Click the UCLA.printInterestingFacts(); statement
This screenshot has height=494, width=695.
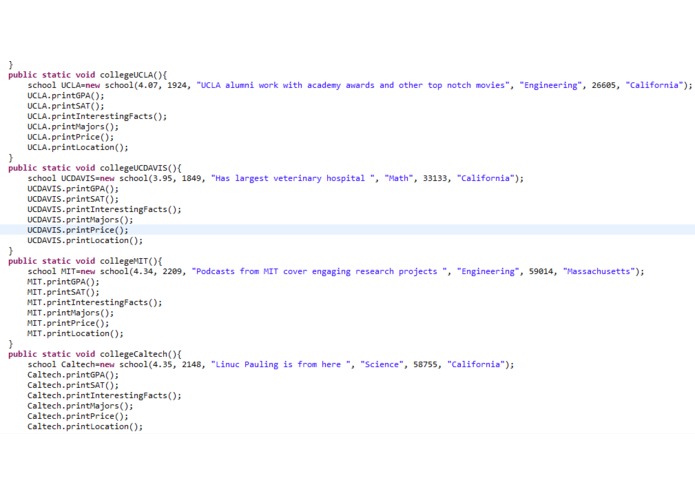(x=97, y=116)
